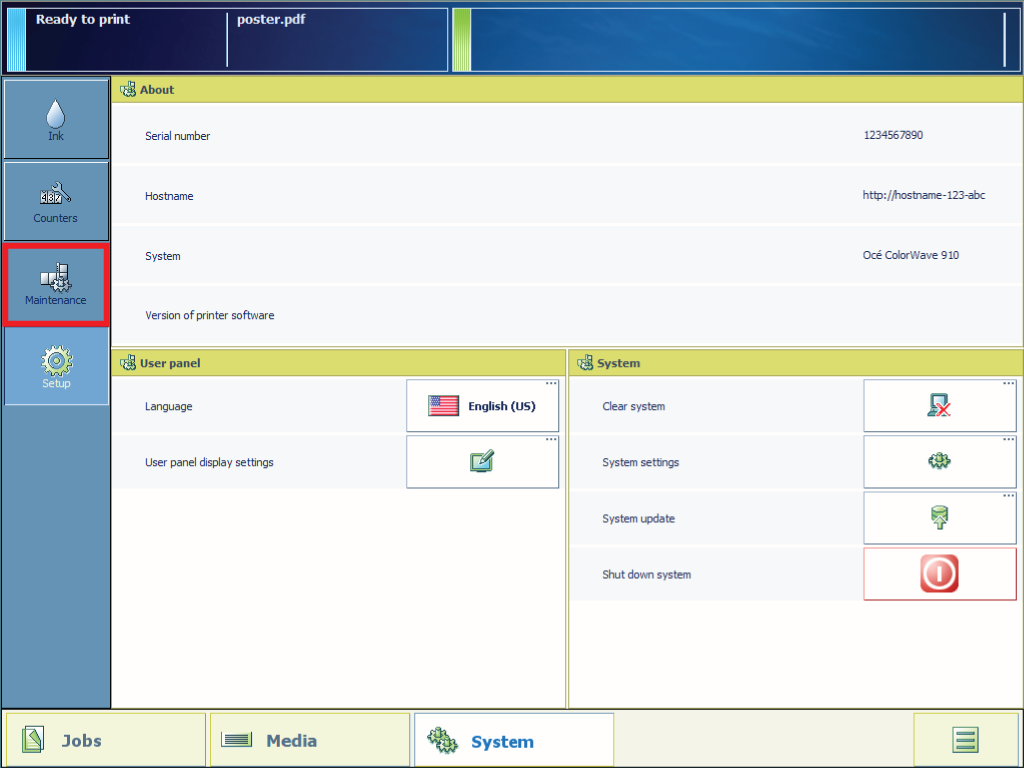Click the System tab gears icon

pyautogui.click(x=443, y=741)
